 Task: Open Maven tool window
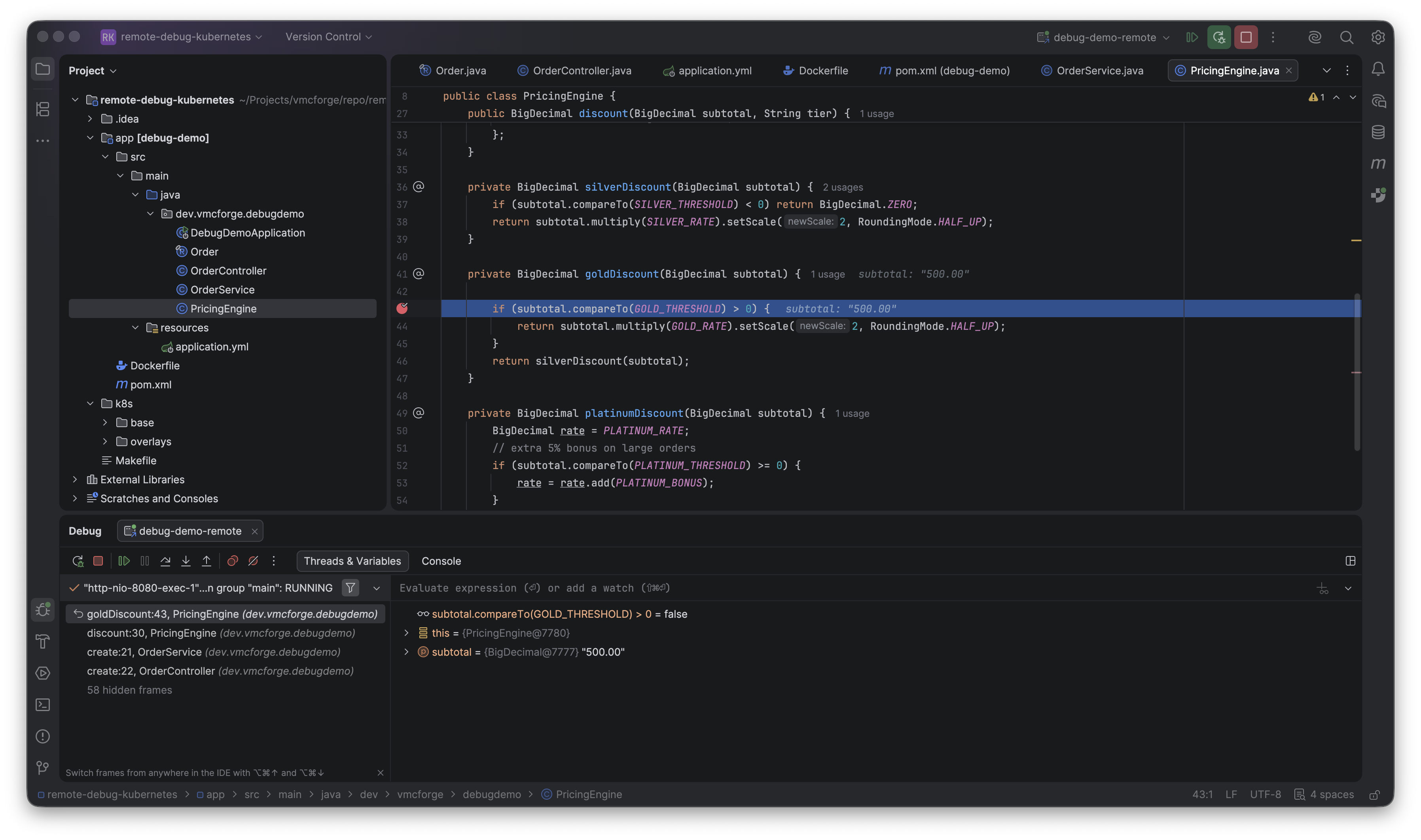pyautogui.click(x=1378, y=164)
